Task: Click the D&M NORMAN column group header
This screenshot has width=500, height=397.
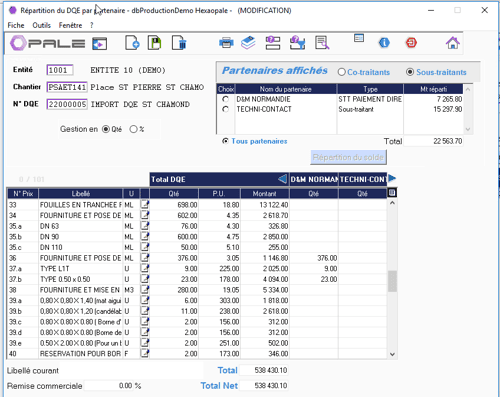Action: point(314,179)
